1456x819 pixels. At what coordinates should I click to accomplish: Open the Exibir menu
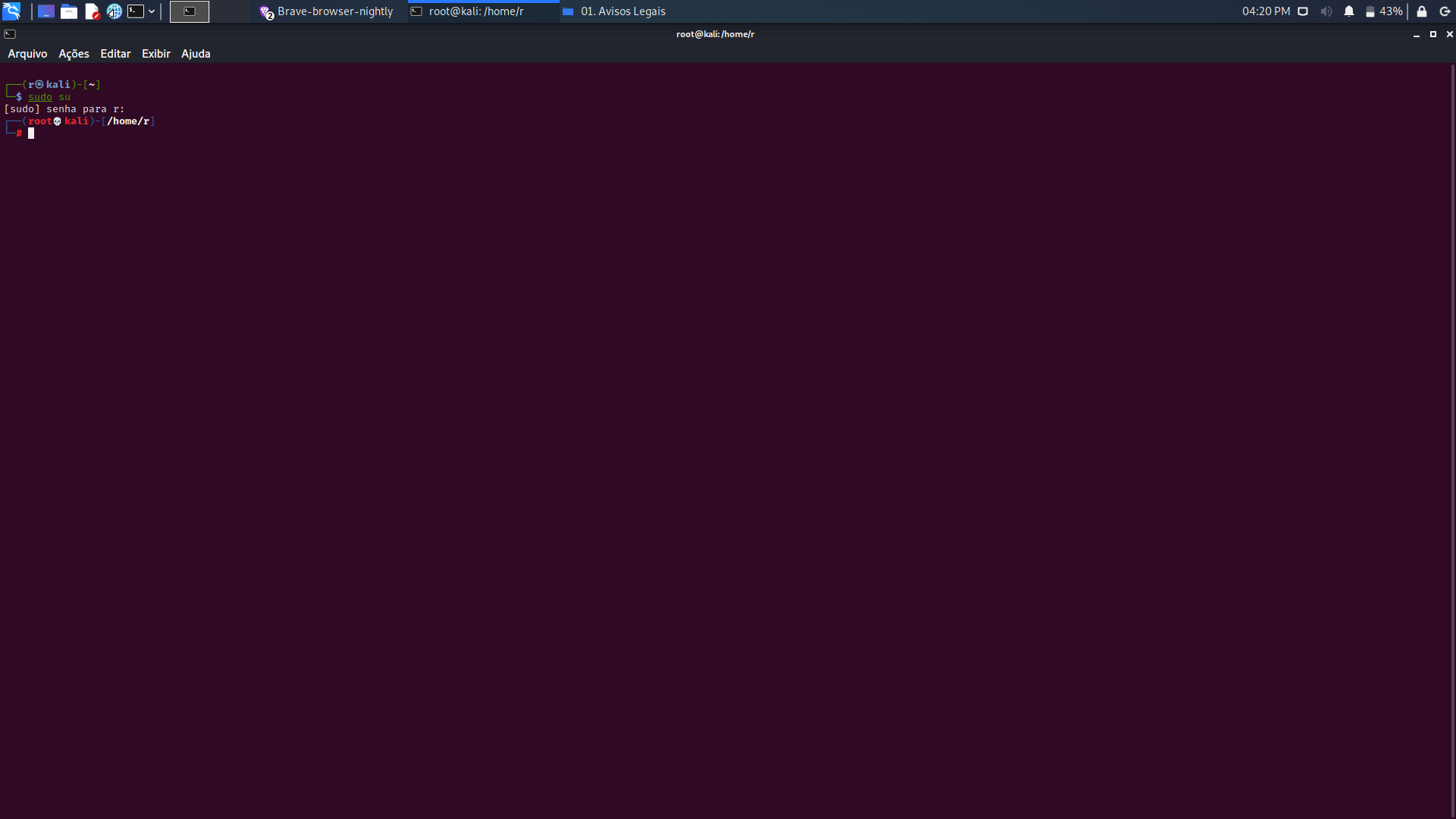pyautogui.click(x=156, y=54)
